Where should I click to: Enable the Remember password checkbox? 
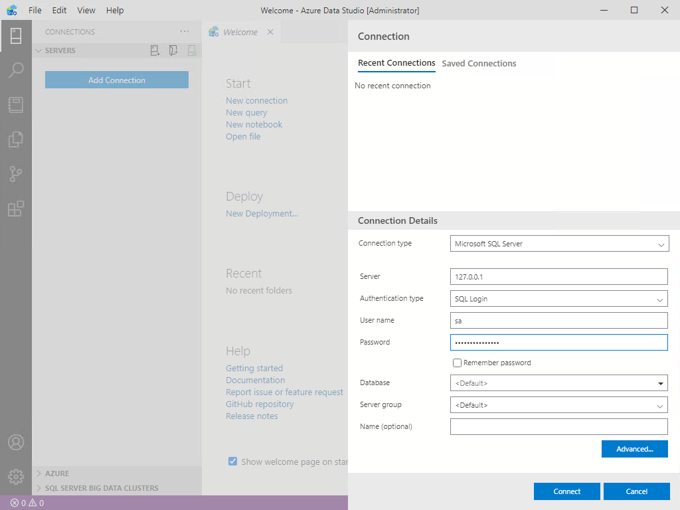pyautogui.click(x=457, y=363)
